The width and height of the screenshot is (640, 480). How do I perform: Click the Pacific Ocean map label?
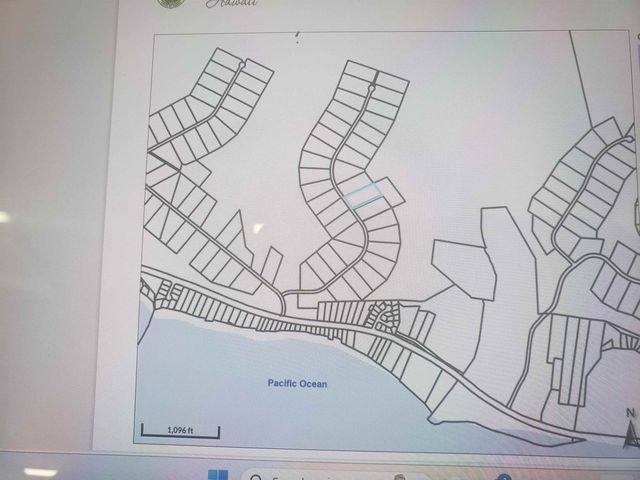[x=297, y=383]
